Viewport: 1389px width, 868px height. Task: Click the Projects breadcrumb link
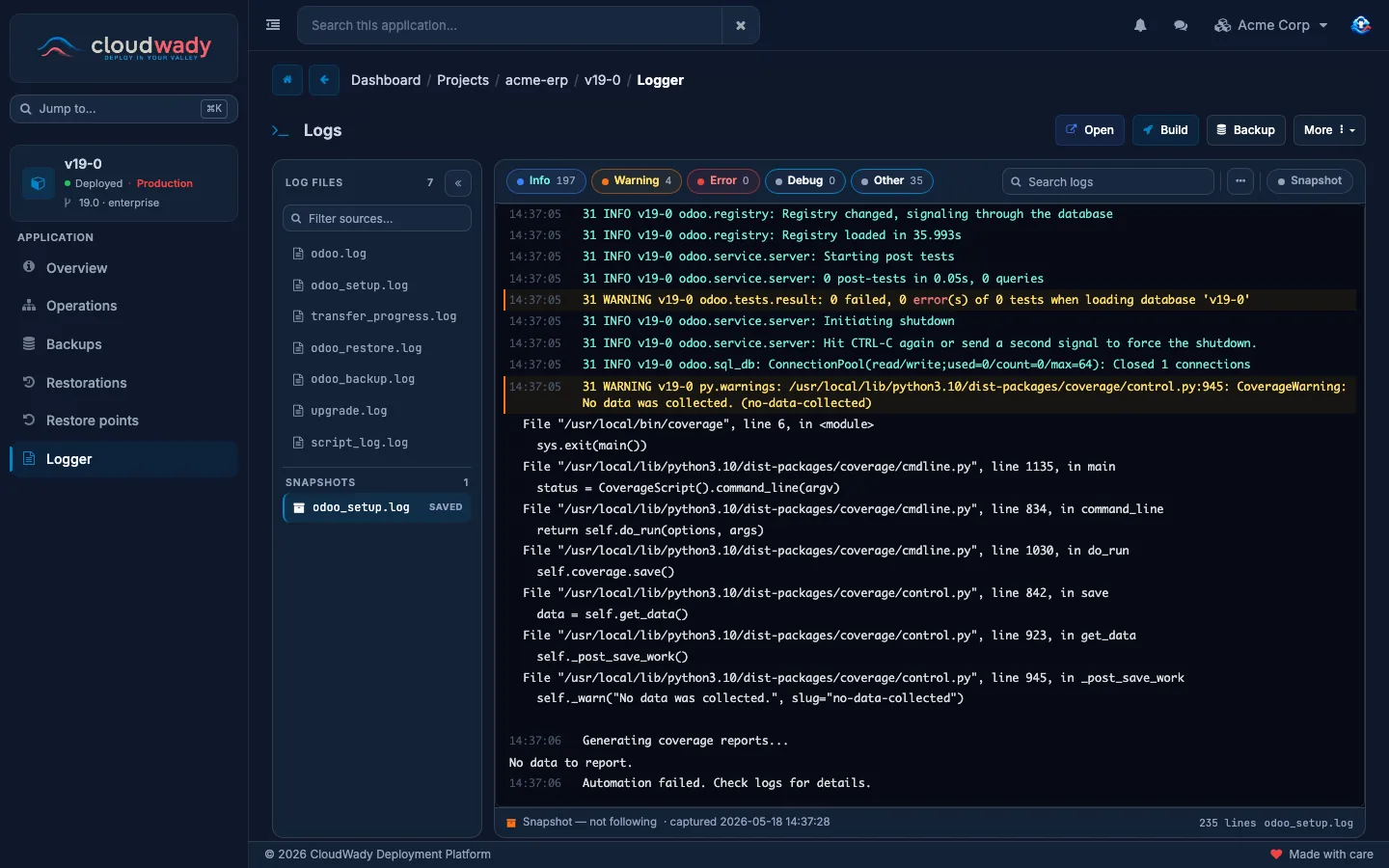click(x=463, y=80)
